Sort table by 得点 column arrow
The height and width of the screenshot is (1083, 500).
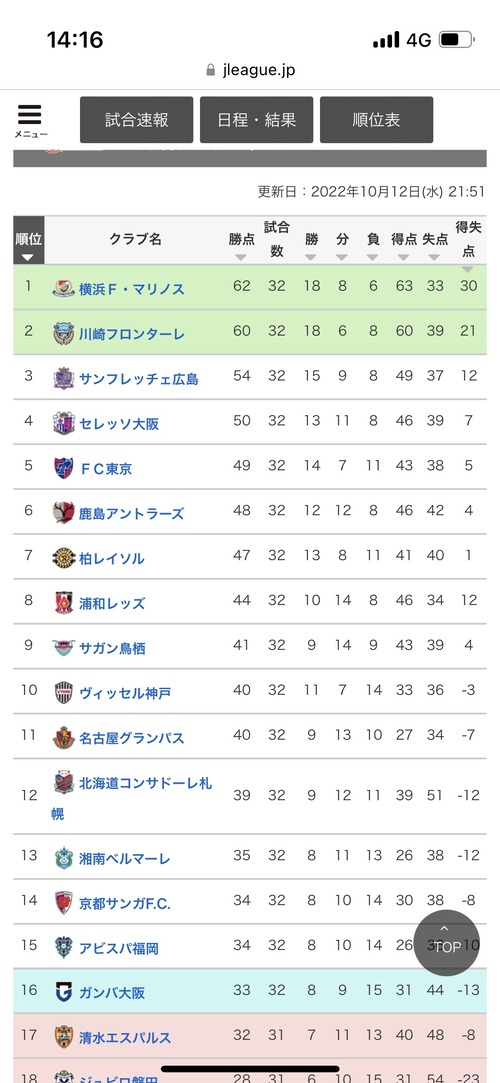pyautogui.click(x=404, y=257)
